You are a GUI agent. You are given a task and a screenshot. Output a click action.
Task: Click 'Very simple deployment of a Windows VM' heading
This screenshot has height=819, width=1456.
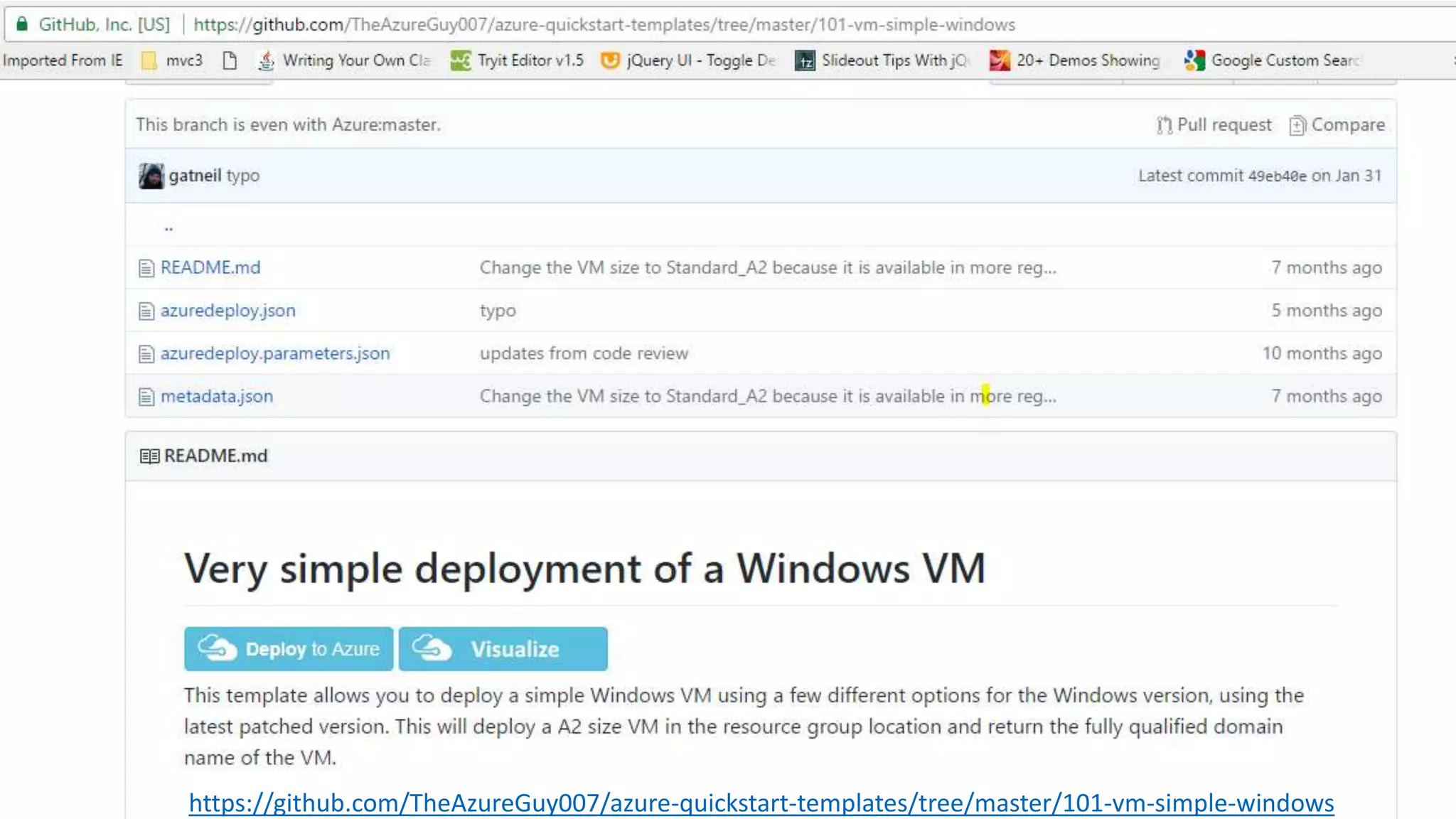[x=584, y=569]
